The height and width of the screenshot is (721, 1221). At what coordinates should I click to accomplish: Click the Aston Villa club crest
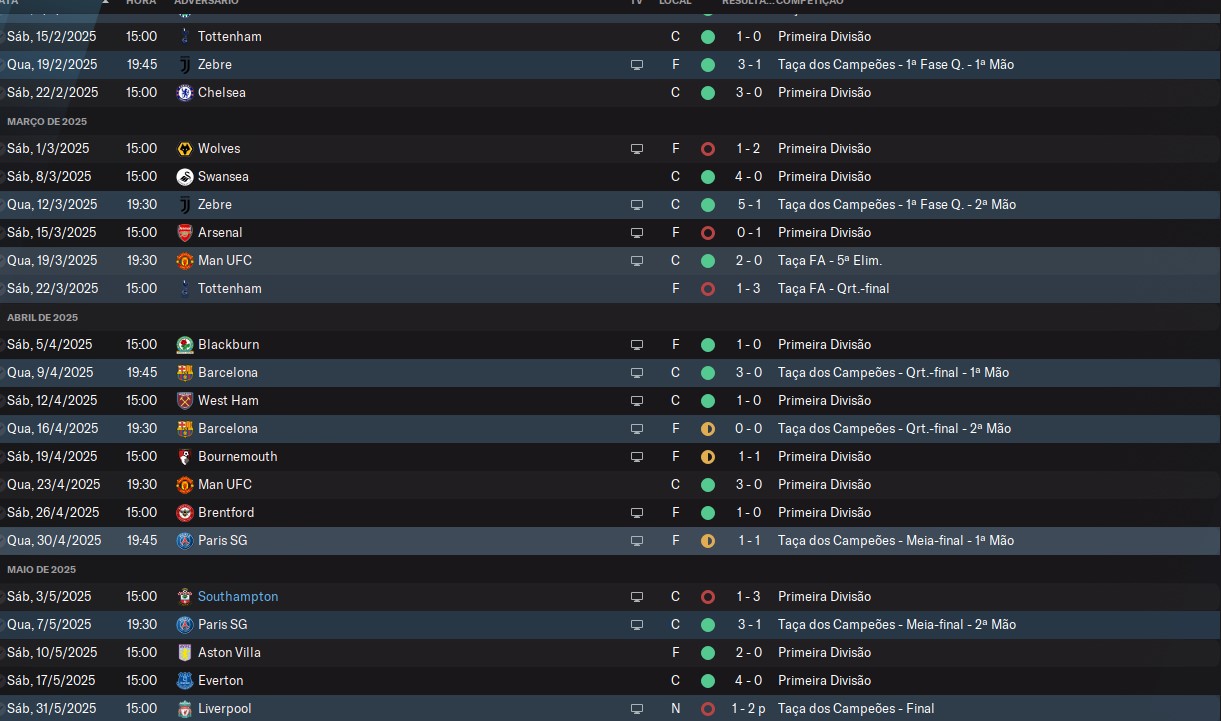[184, 652]
